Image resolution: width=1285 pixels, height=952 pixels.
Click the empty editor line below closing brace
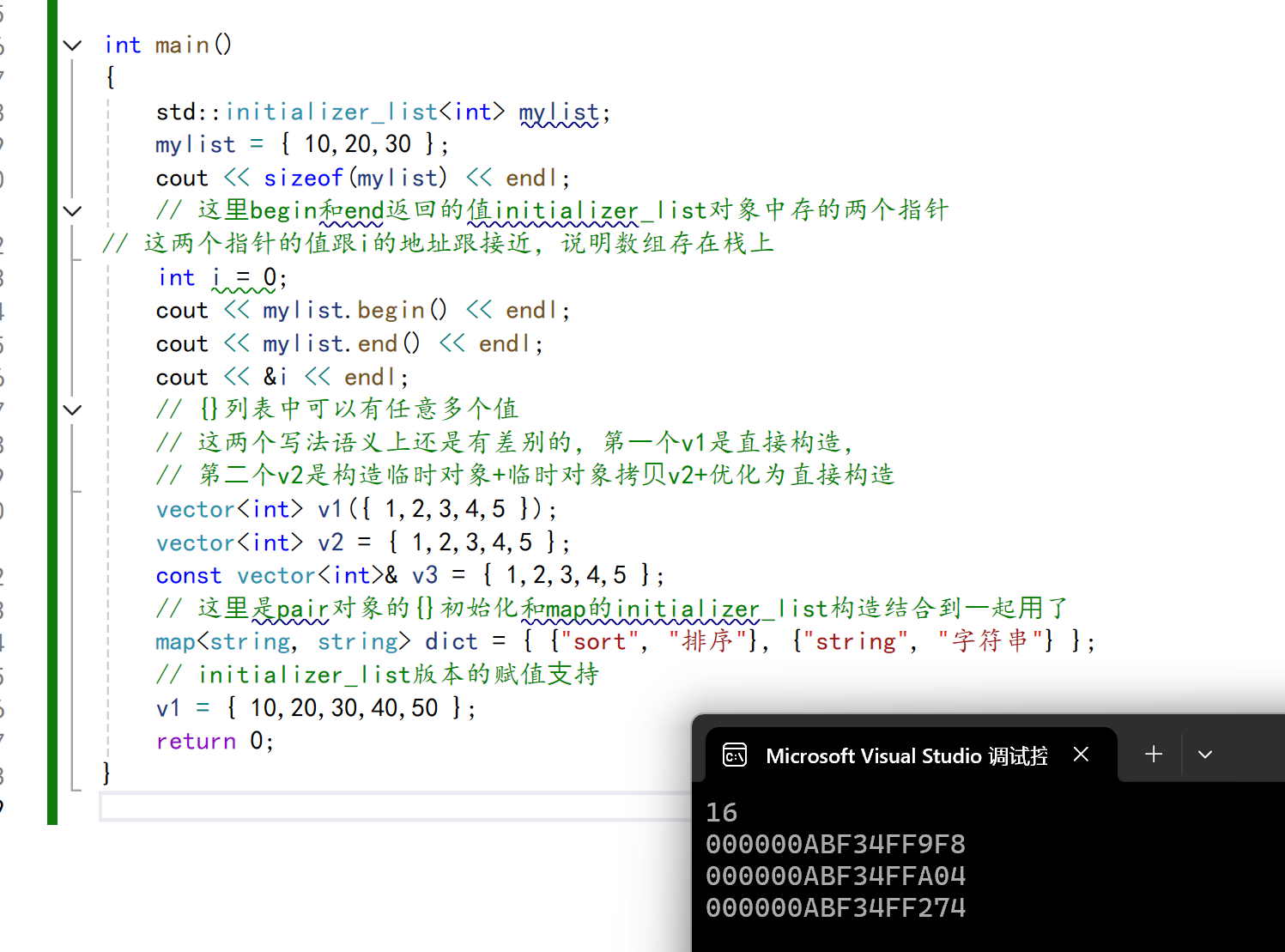(395, 807)
